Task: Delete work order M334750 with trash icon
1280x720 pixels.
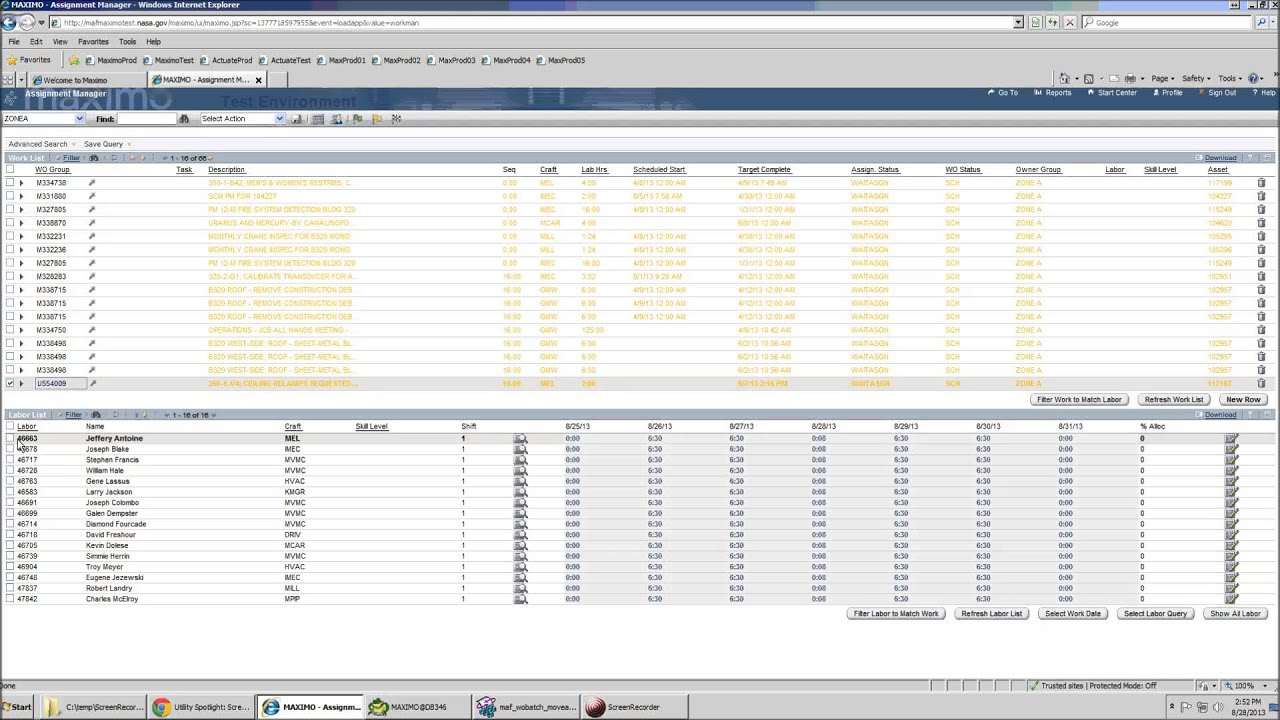Action: [1261, 330]
